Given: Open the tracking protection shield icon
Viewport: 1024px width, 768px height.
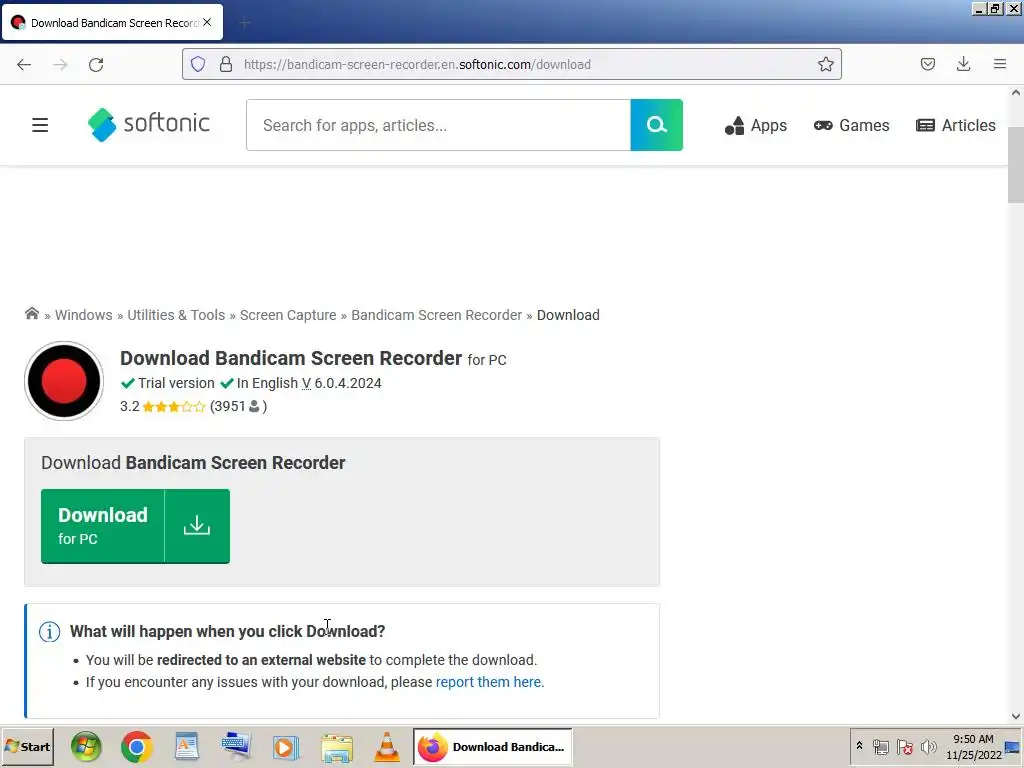Looking at the screenshot, I should pyautogui.click(x=198, y=64).
